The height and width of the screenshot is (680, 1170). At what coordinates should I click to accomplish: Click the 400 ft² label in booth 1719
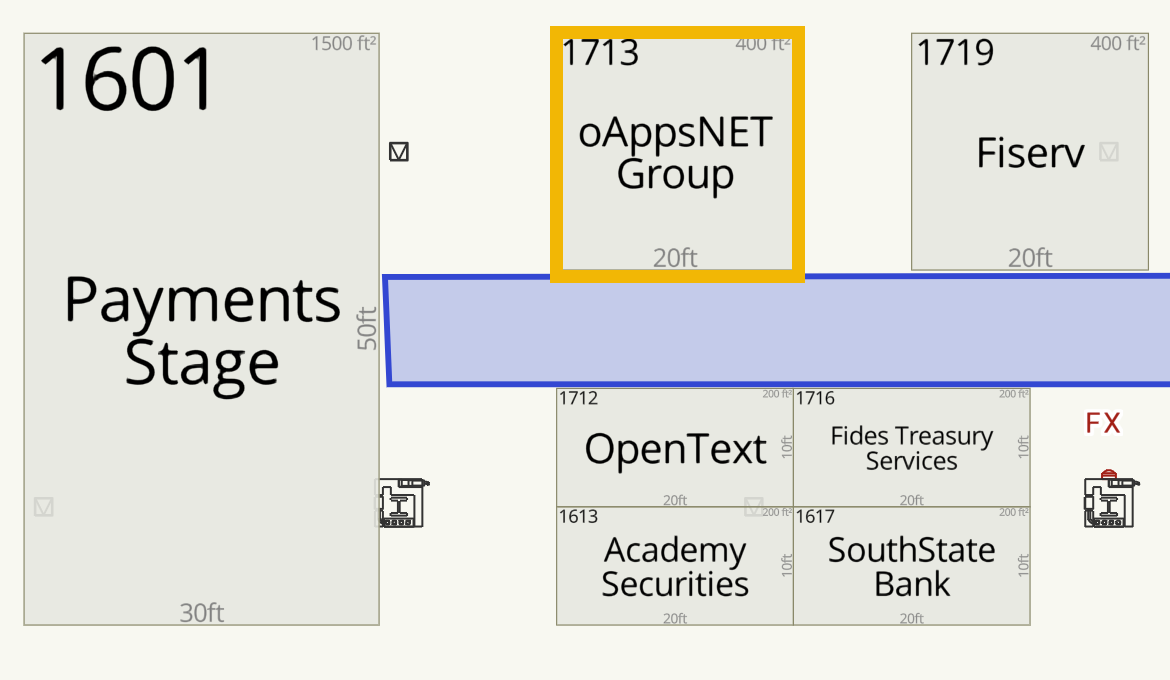click(1118, 44)
